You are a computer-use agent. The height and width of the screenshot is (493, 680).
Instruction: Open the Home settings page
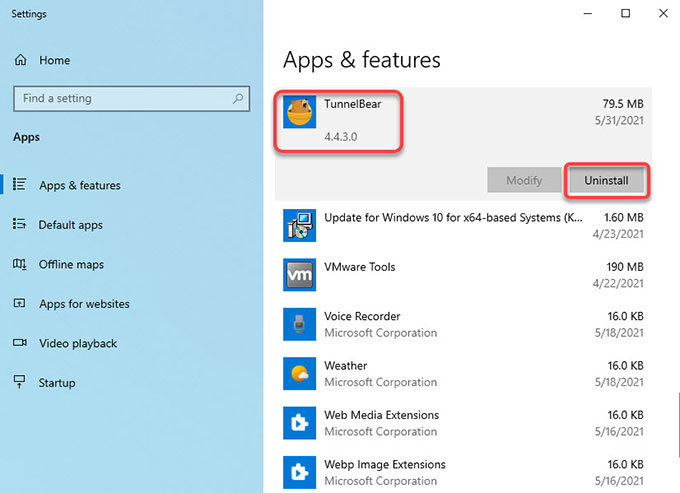[55, 60]
